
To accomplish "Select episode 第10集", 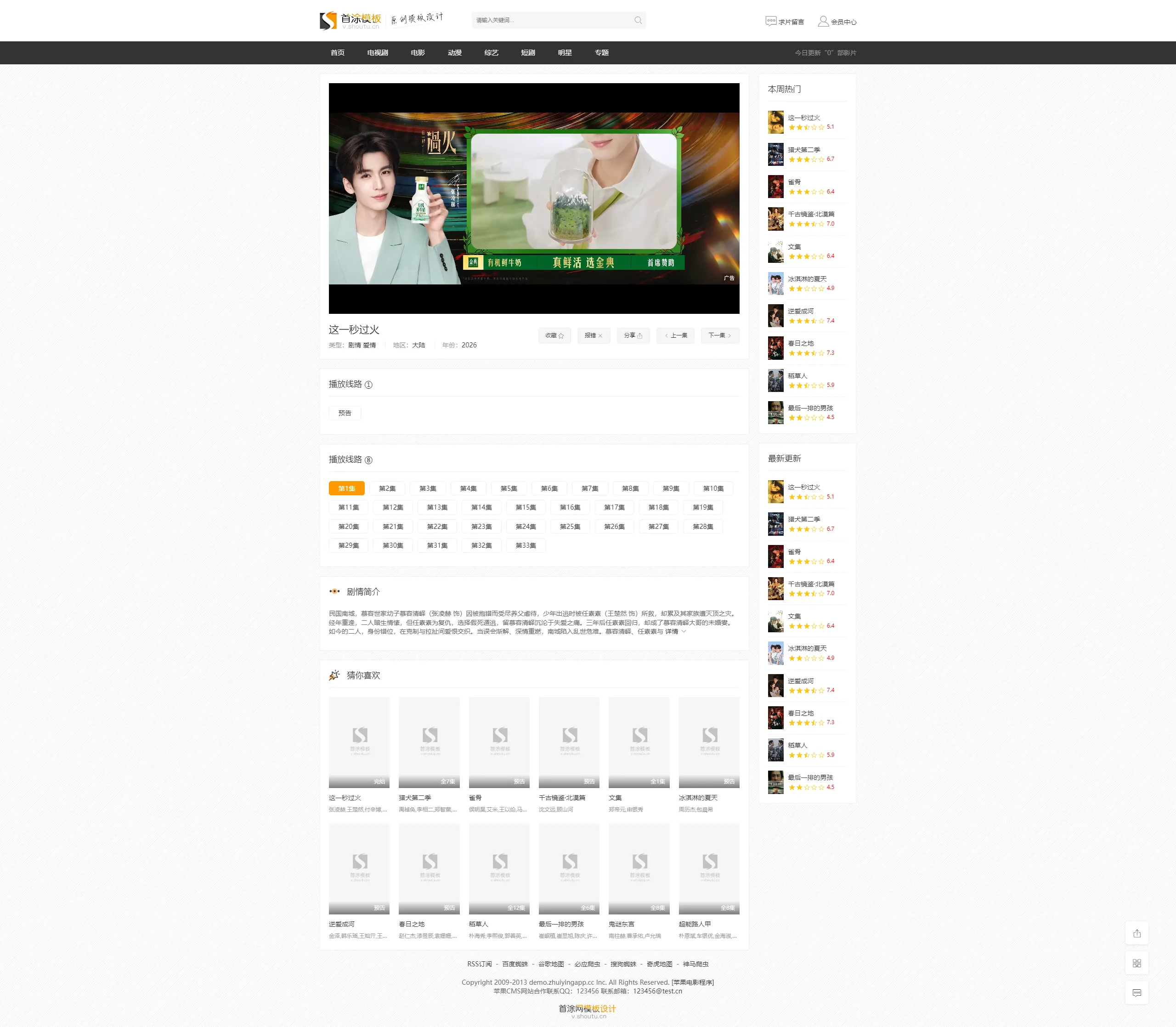I will pyautogui.click(x=713, y=488).
